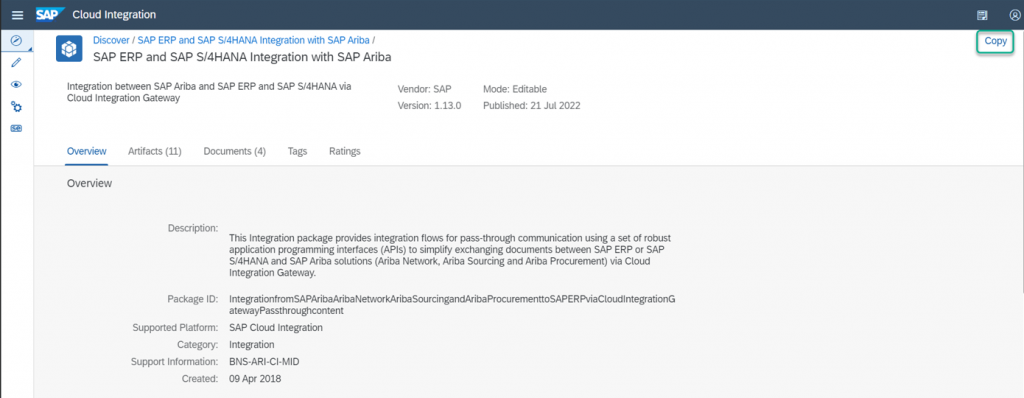
Task: Open the notifications icon in header
Action: (x=982, y=14)
